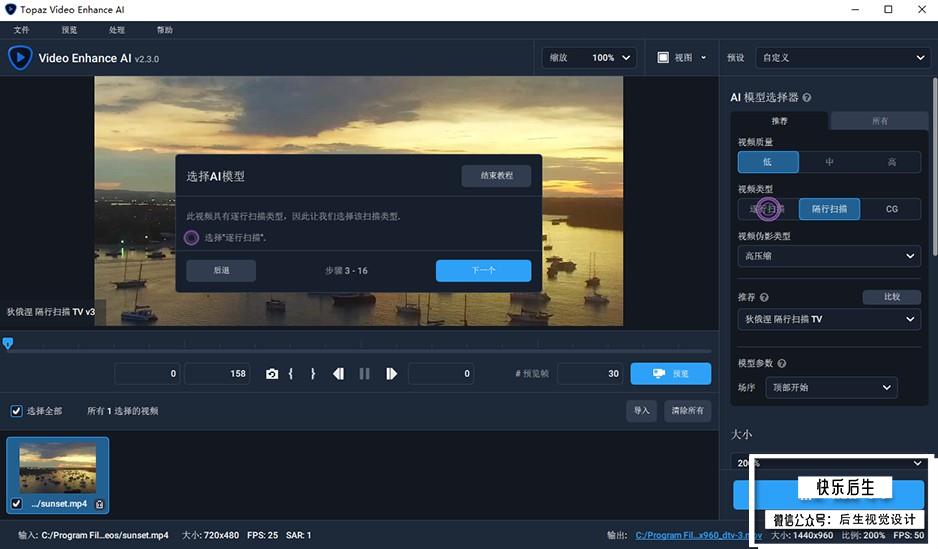938x549 pixels.
Task: Select 隔行扫描 video type
Action: pyautogui.click(x=829, y=209)
